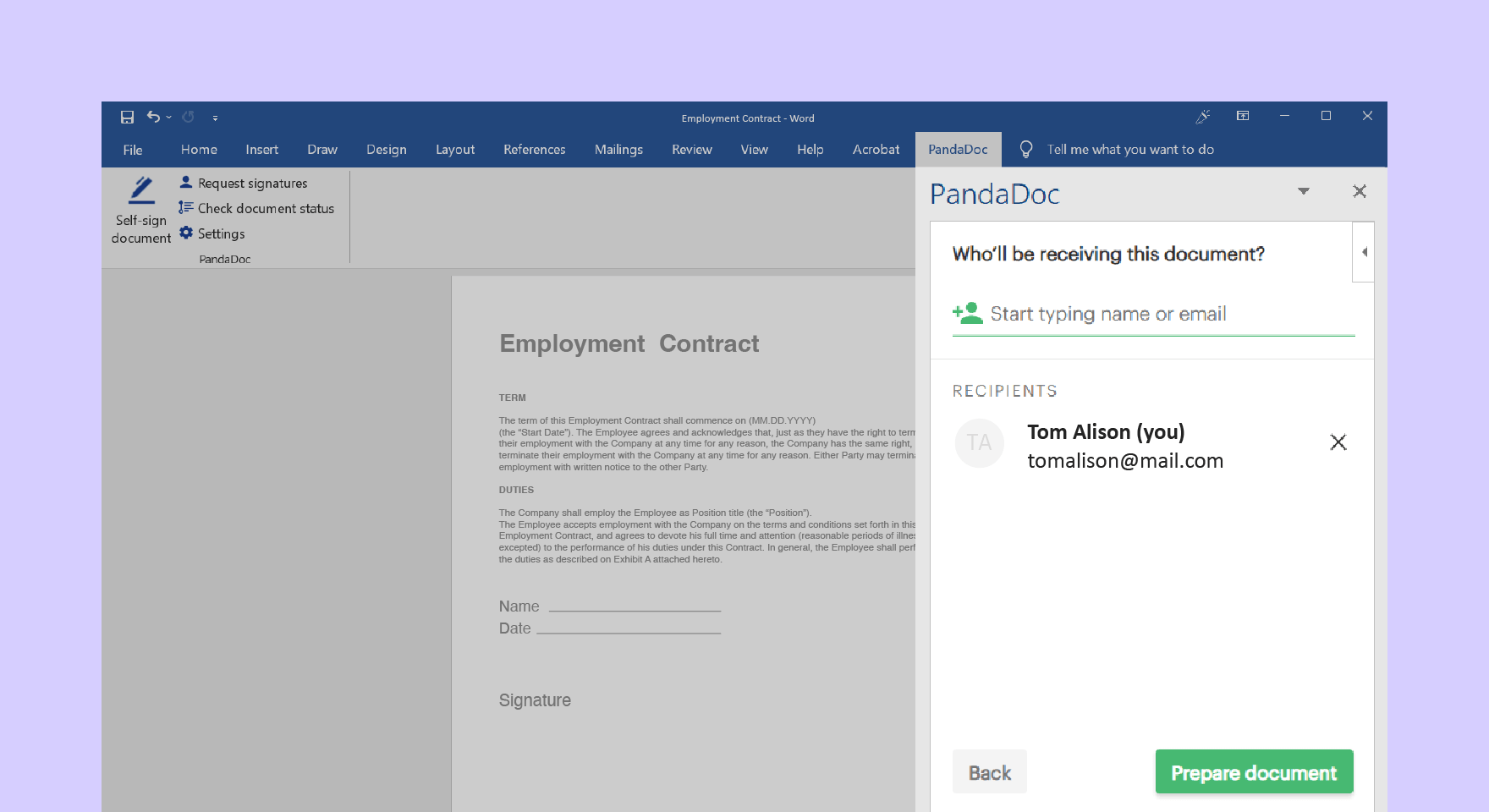Undo the last action
Viewport: 1489px width, 812px height.
[x=153, y=117]
